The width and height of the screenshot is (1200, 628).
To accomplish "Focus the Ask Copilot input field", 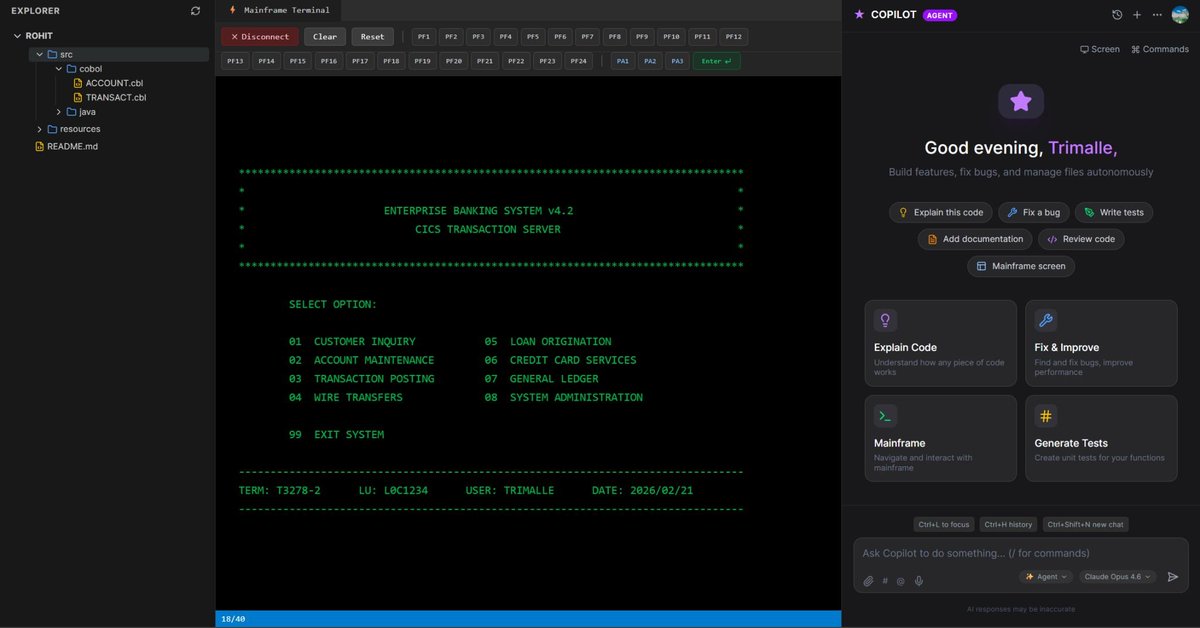I will [1021, 553].
